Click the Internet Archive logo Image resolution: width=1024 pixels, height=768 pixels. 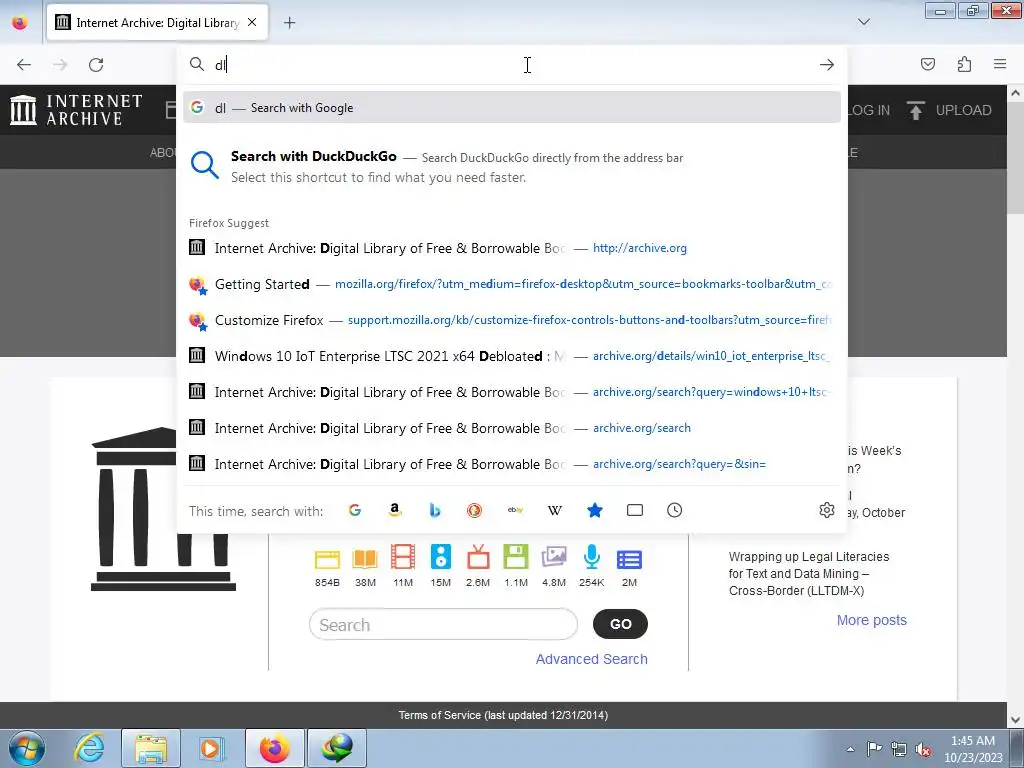pyautogui.click(x=76, y=110)
